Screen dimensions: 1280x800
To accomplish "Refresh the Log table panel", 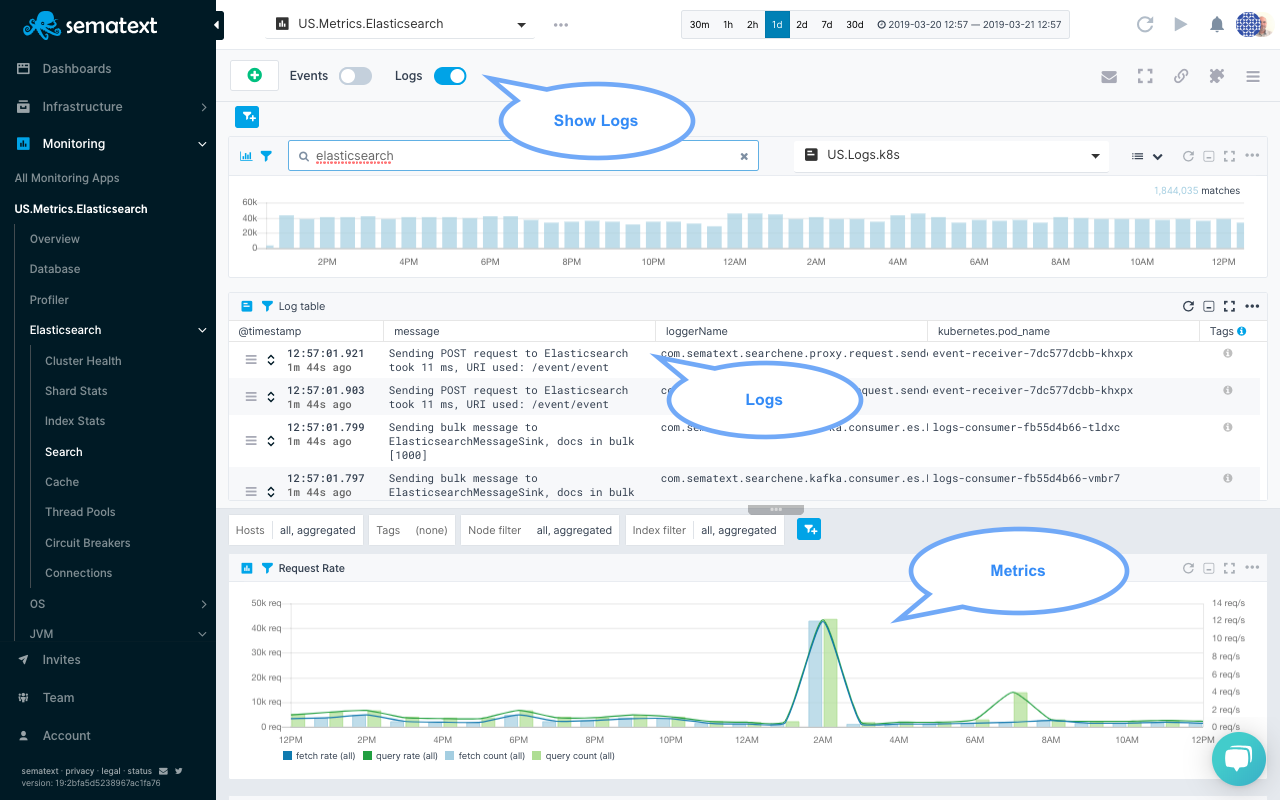I will [1188, 306].
